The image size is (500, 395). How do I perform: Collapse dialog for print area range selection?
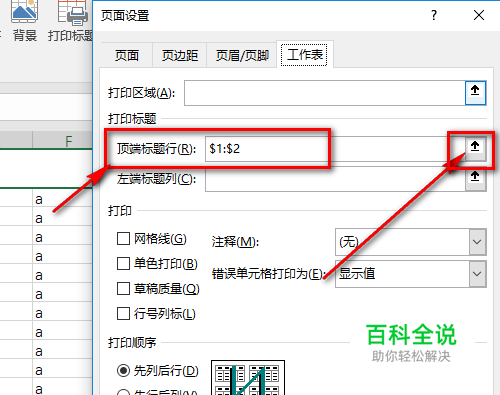(x=475, y=93)
